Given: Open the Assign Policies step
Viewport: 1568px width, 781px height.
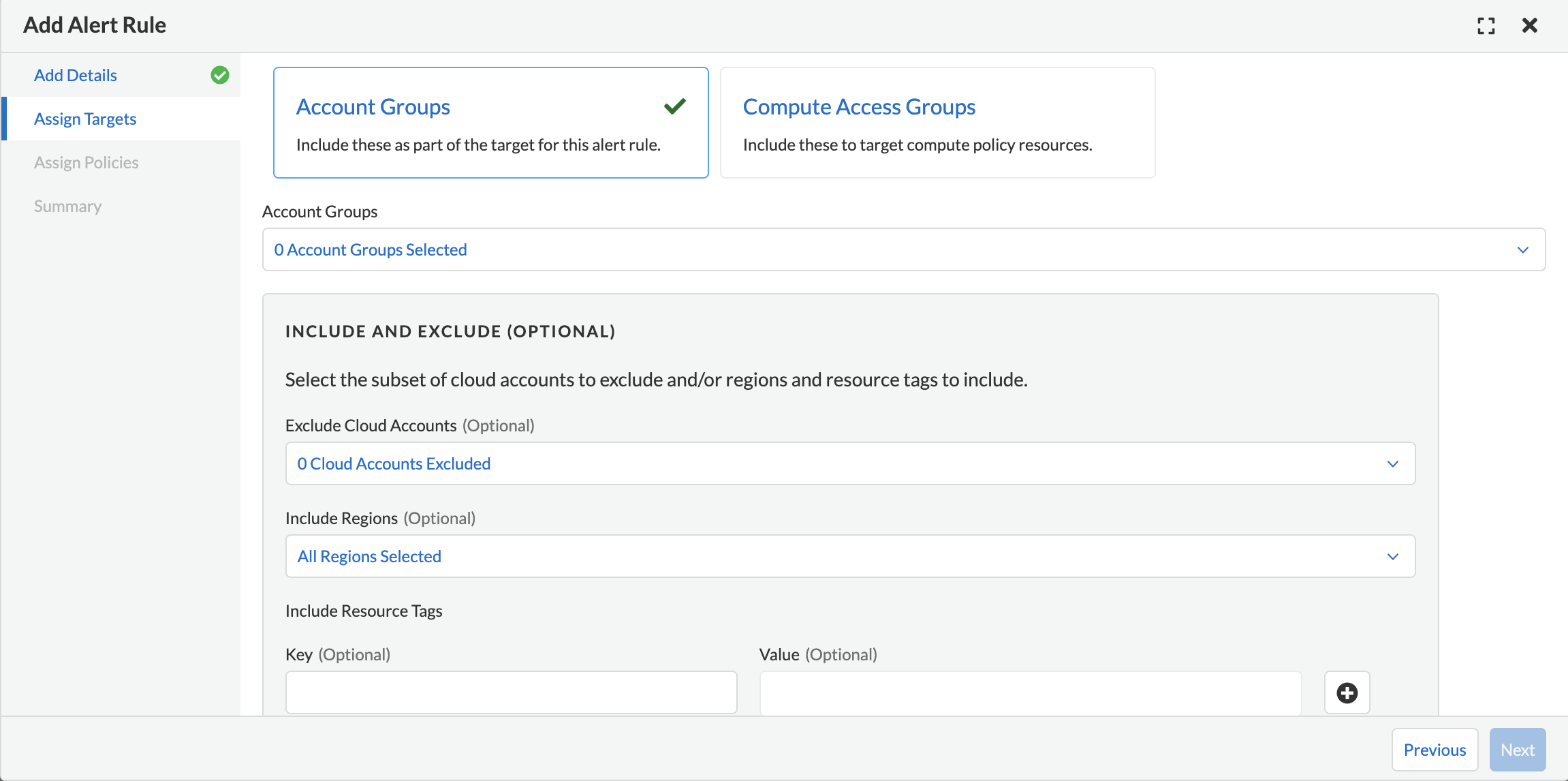Looking at the screenshot, I should click(87, 162).
